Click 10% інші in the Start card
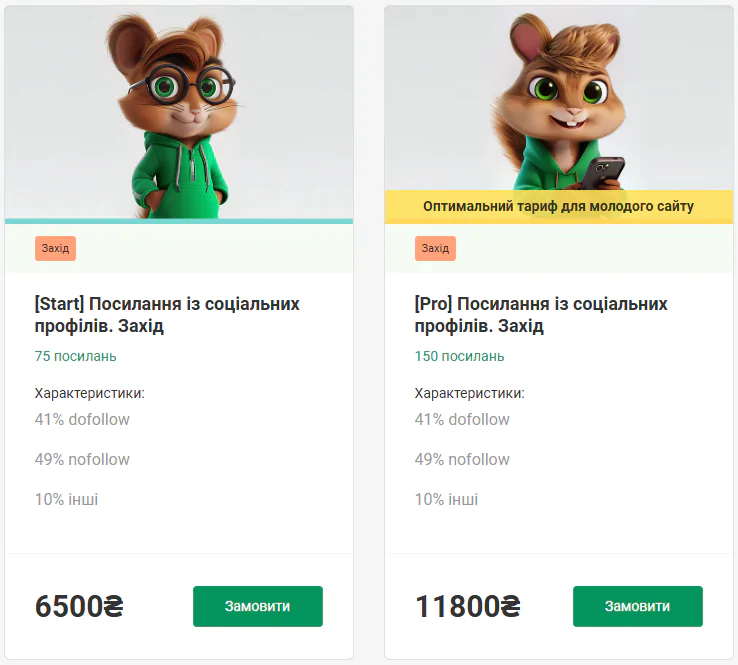The image size is (738, 665). (66, 499)
